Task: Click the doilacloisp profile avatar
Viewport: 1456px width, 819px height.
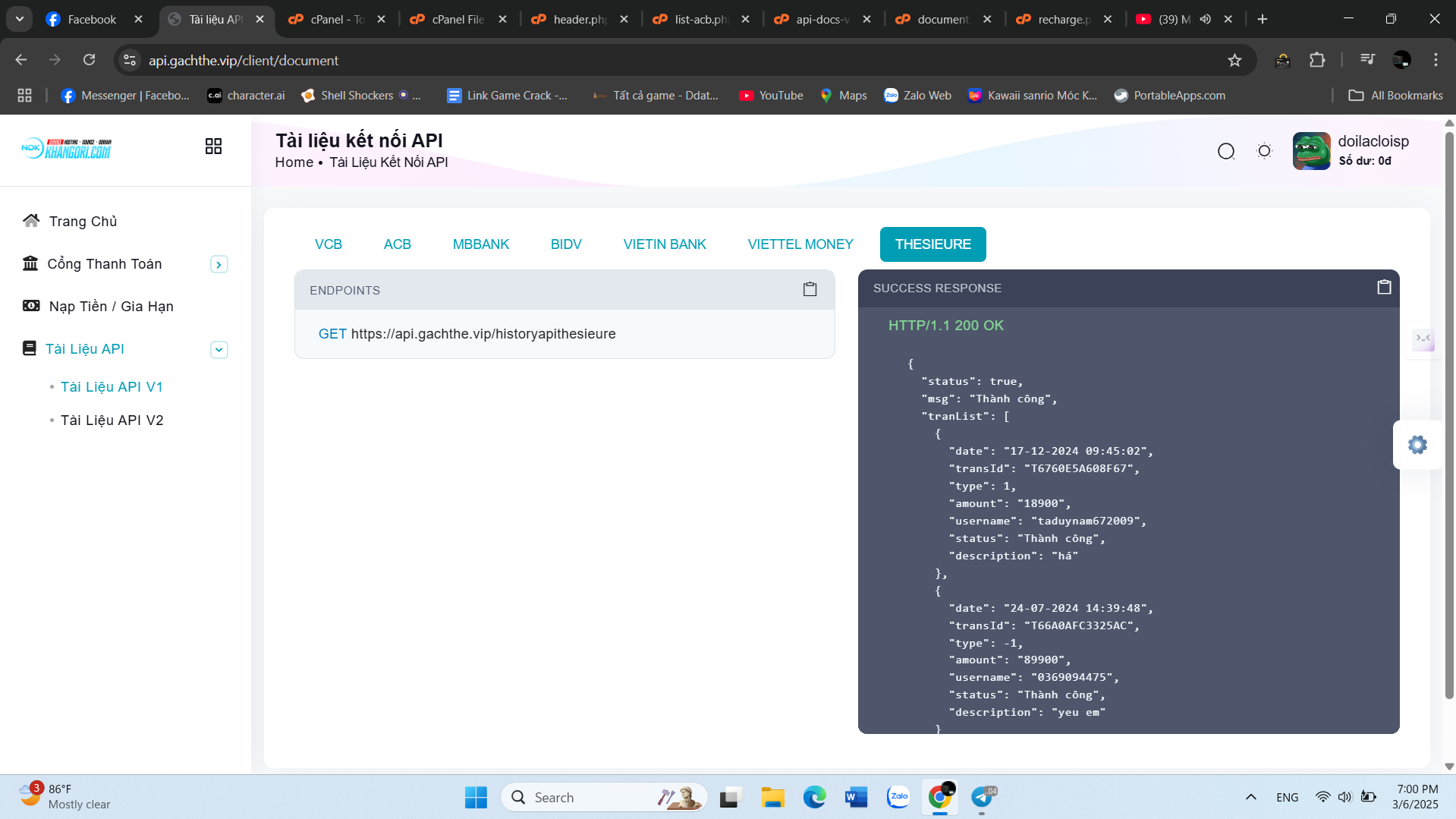Action: click(1311, 151)
